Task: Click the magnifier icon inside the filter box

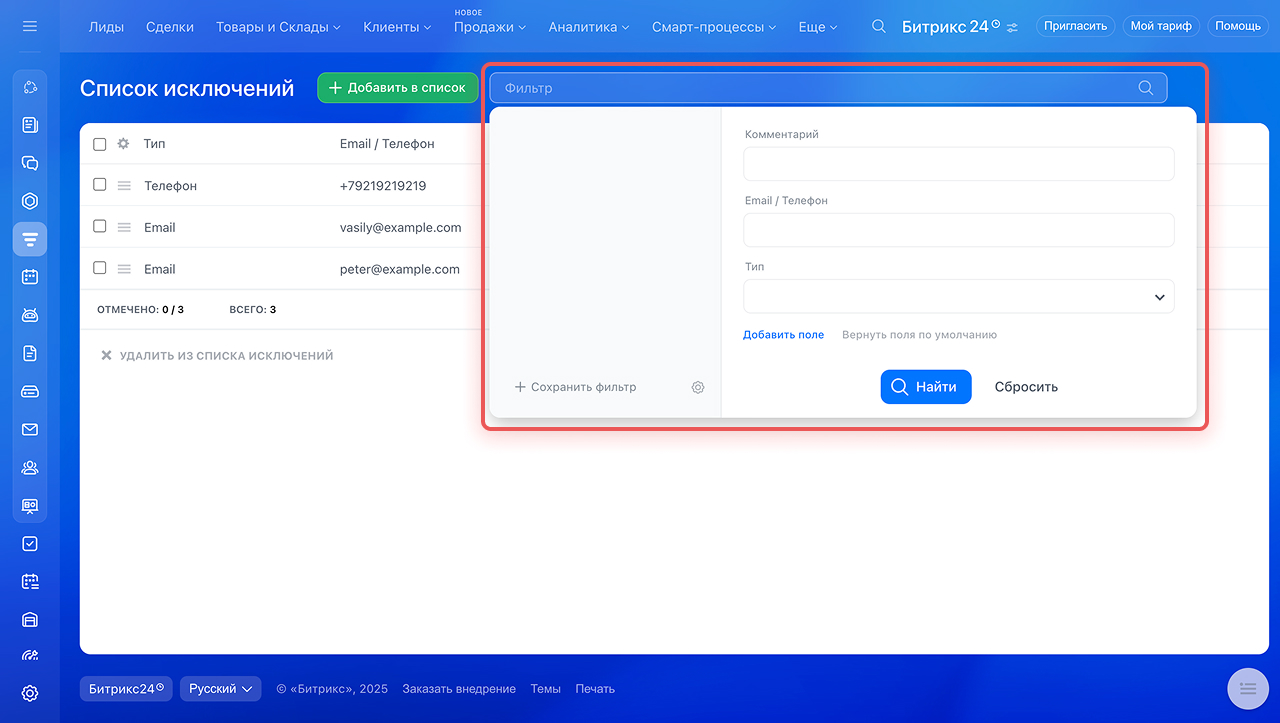Action: tap(1146, 88)
